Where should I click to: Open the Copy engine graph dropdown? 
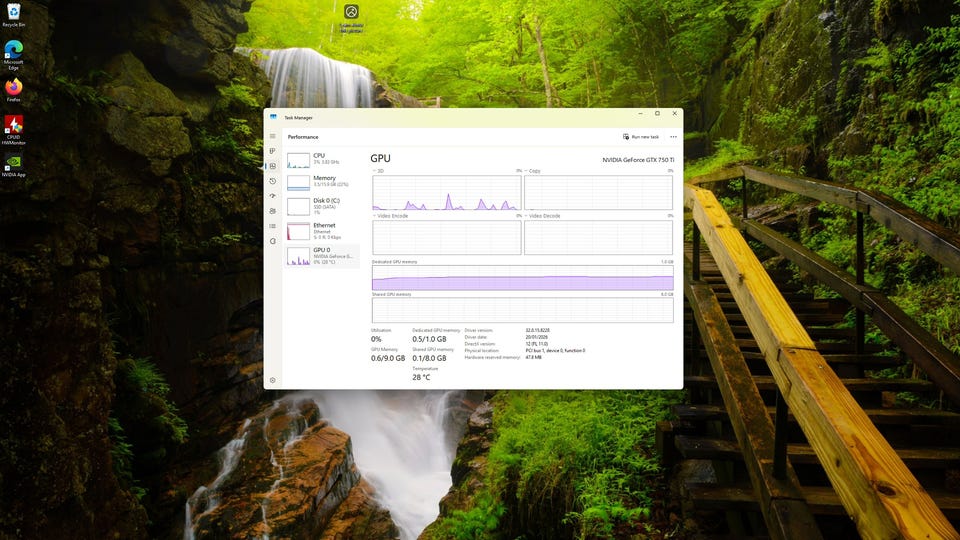click(x=532, y=171)
